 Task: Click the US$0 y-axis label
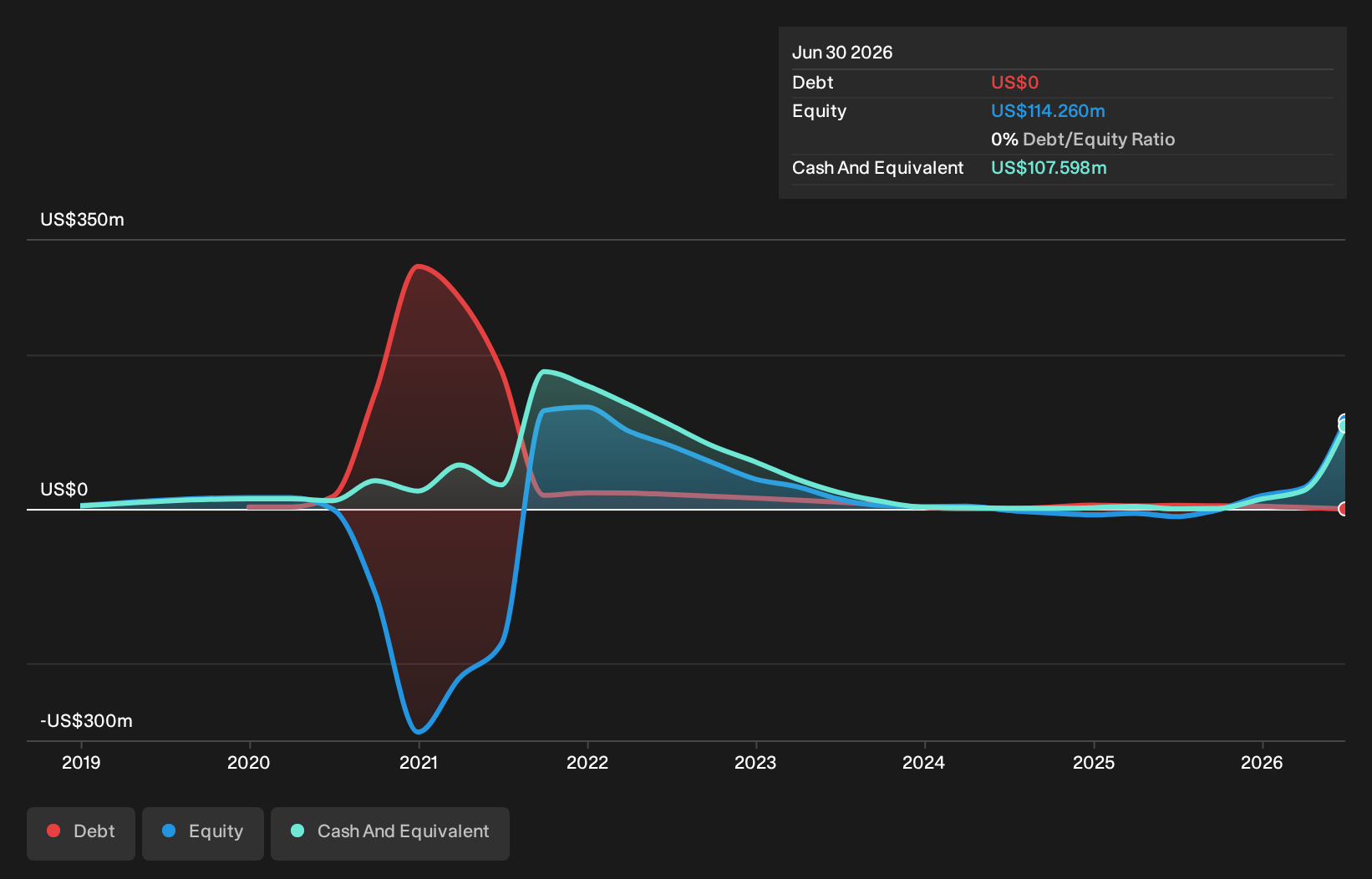pyautogui.click(x=64, y=490)
